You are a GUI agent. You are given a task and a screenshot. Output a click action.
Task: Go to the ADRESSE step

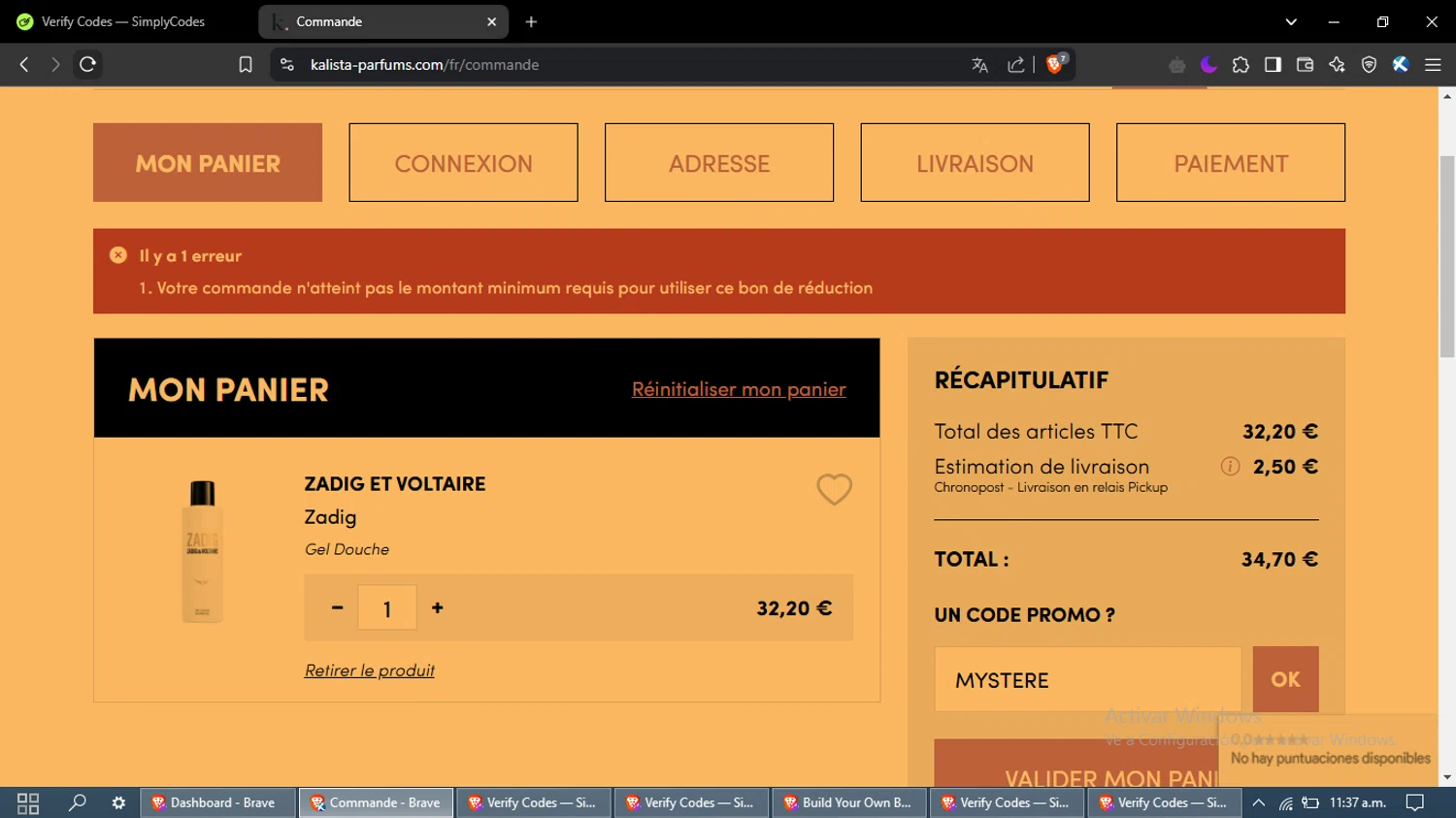pyautogui.click(x=719, y=163)
